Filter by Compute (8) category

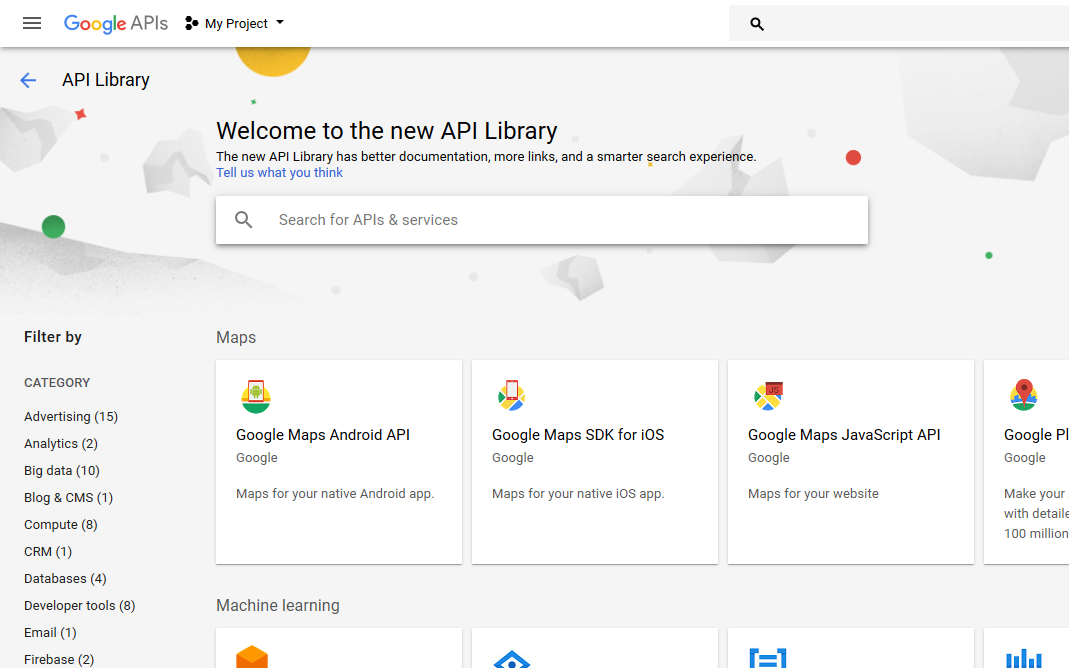pos(61,525)
